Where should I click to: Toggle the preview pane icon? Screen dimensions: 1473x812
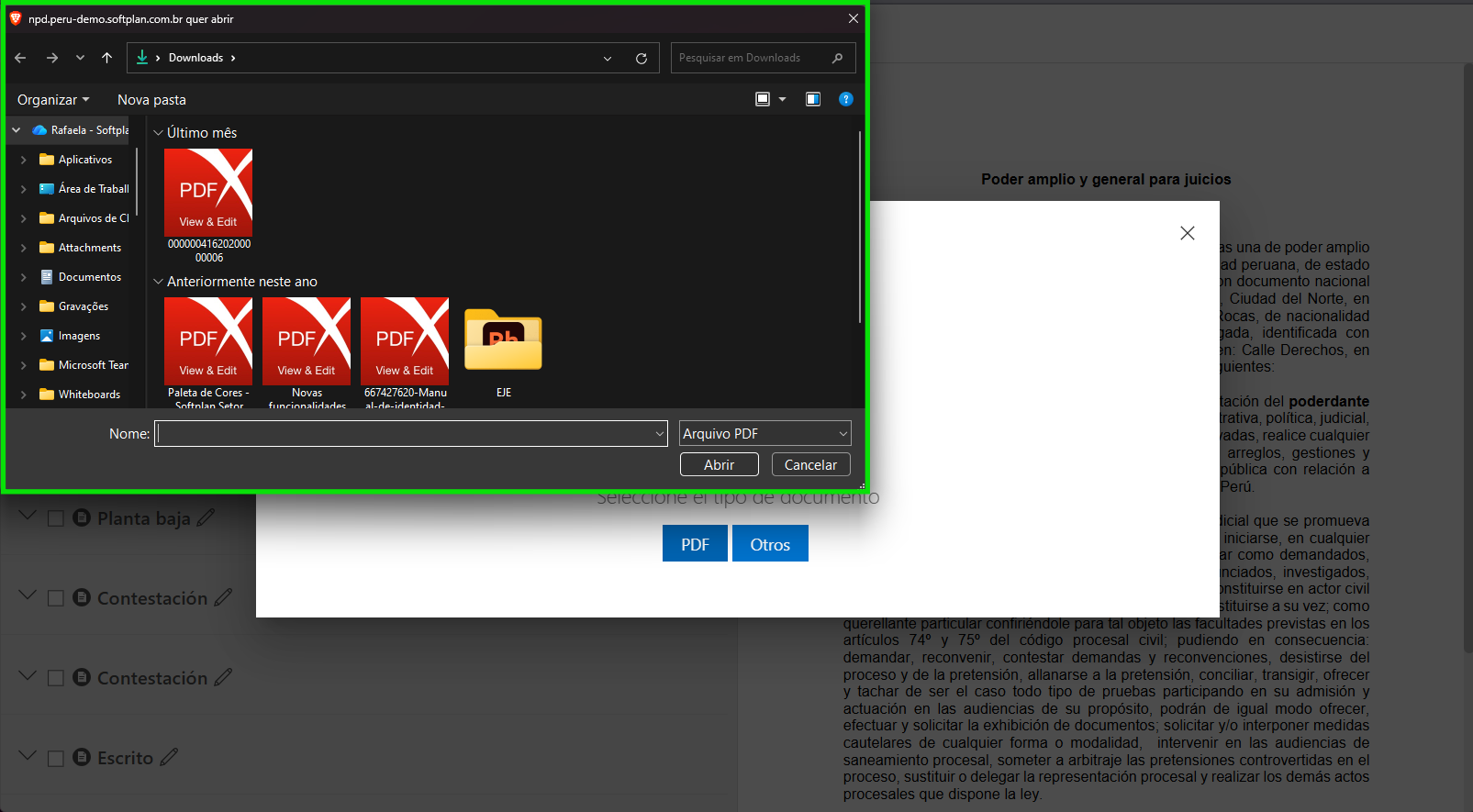(x=813, y=99)
